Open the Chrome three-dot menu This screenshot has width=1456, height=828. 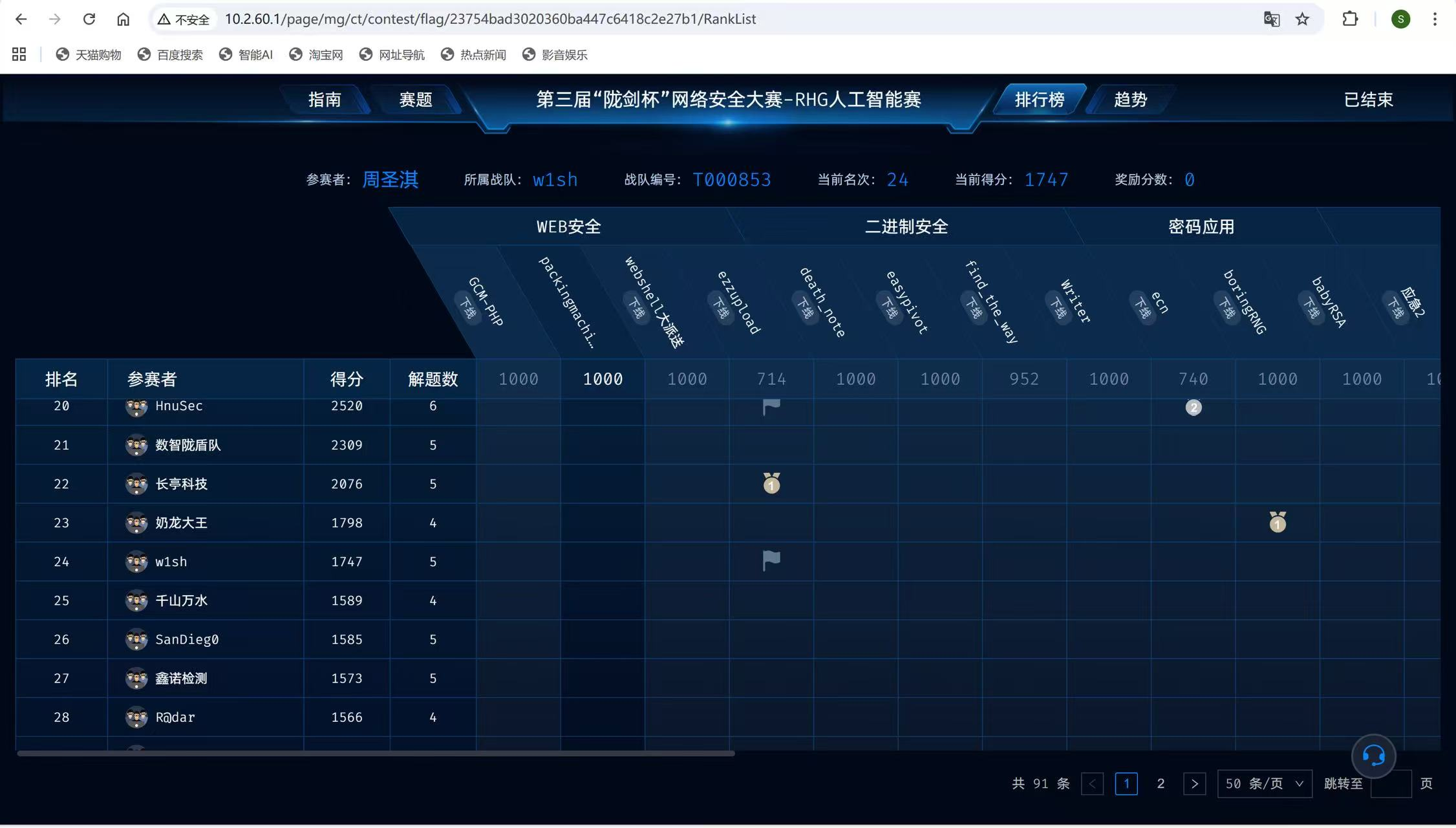[x=1435, y=19]
